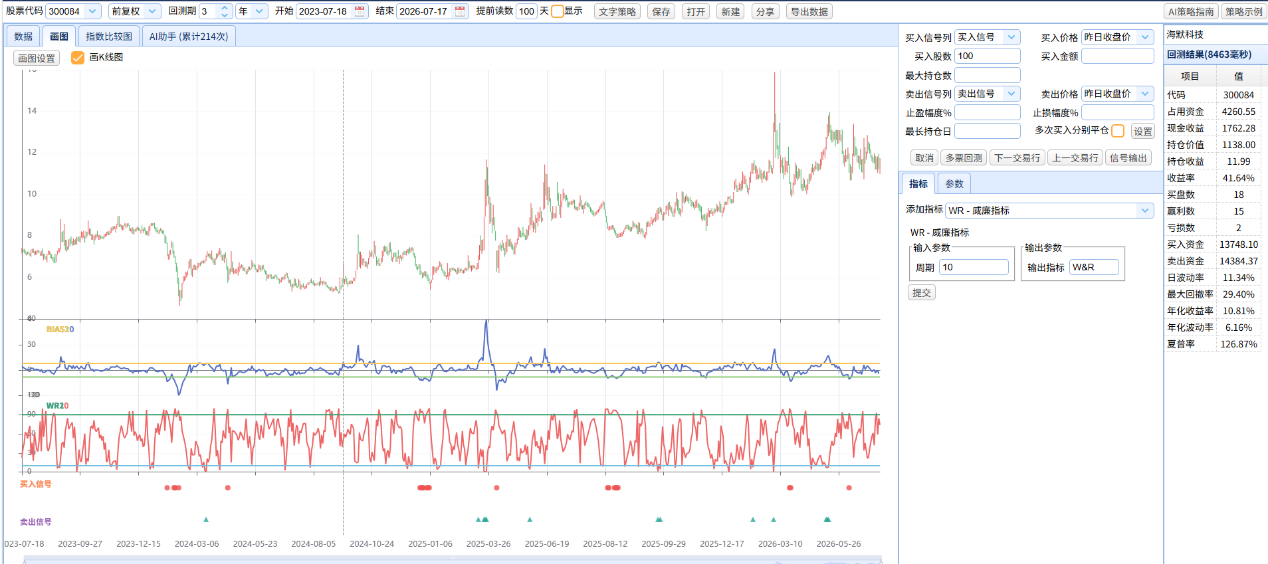1268x564 pixels.
Task: Open the 添加指标 WR indicator dropdown arrow
Action: (1145, 211)
